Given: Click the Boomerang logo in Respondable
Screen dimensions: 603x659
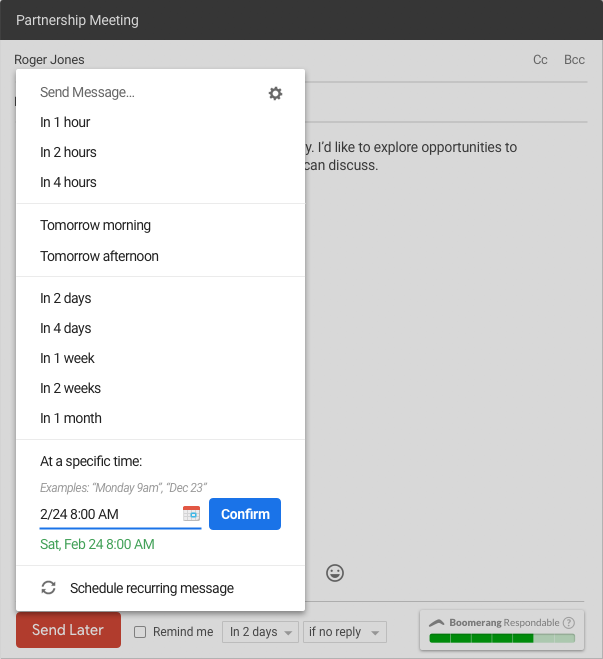Looking at the screenshot, I should coord(437,622).
